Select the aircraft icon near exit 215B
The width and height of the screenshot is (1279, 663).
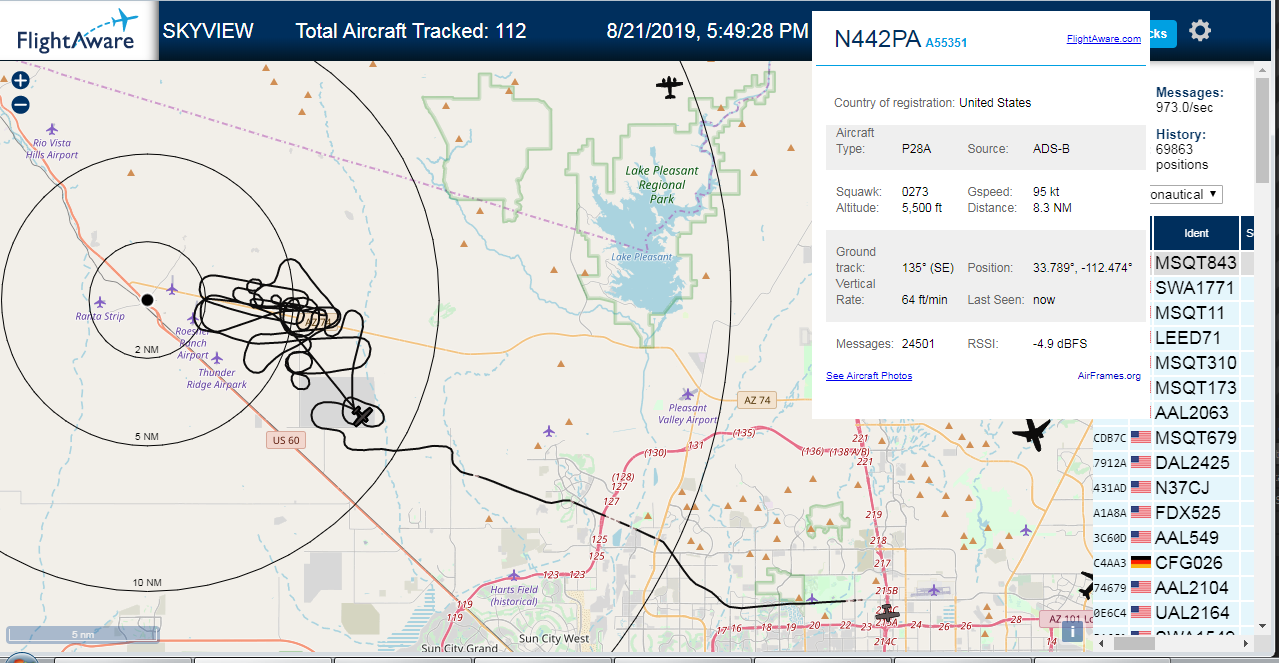point(887,613)
